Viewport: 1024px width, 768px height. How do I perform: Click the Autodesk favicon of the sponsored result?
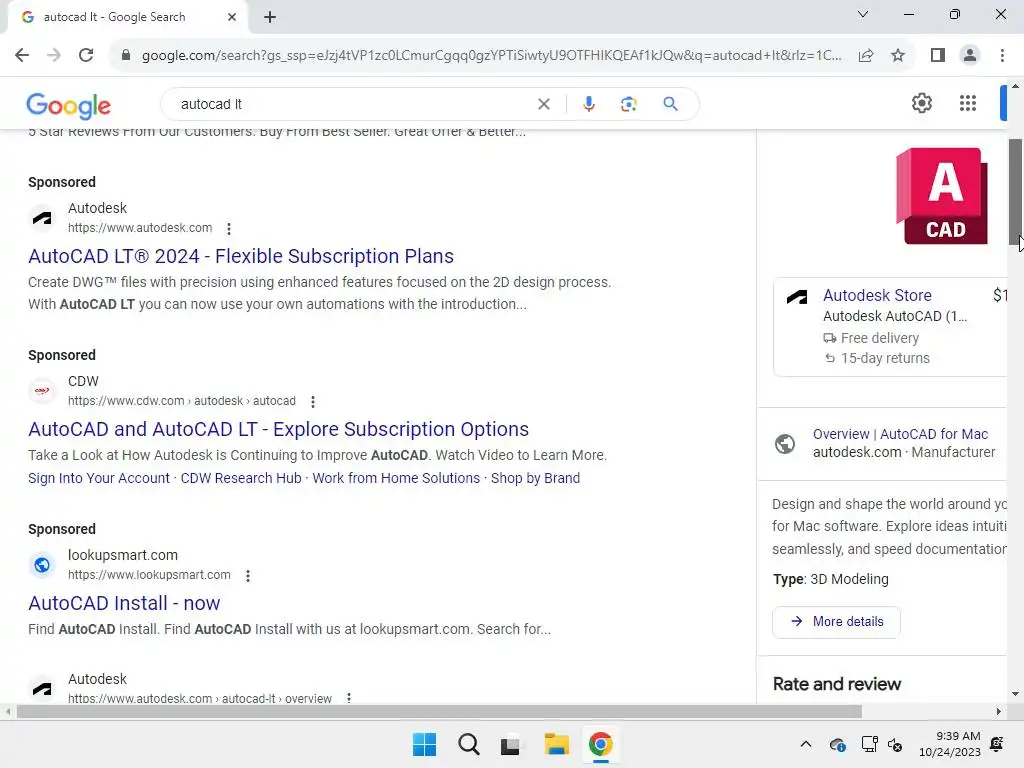pos(42,217)
